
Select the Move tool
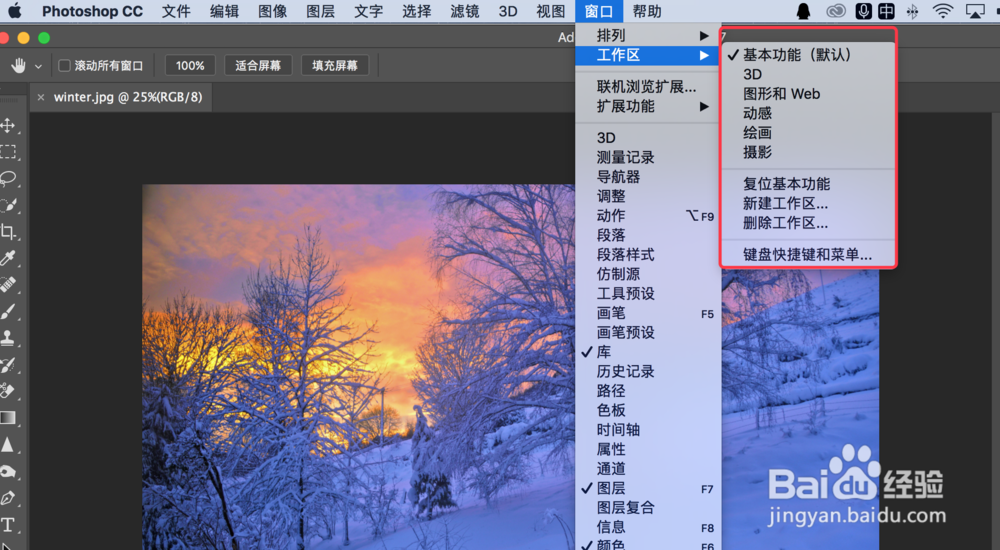click(x=8, y=125)
